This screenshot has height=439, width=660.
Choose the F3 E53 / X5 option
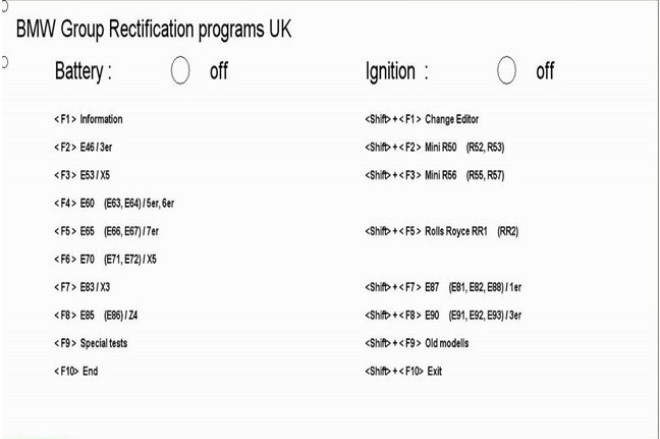coord(82,175)
